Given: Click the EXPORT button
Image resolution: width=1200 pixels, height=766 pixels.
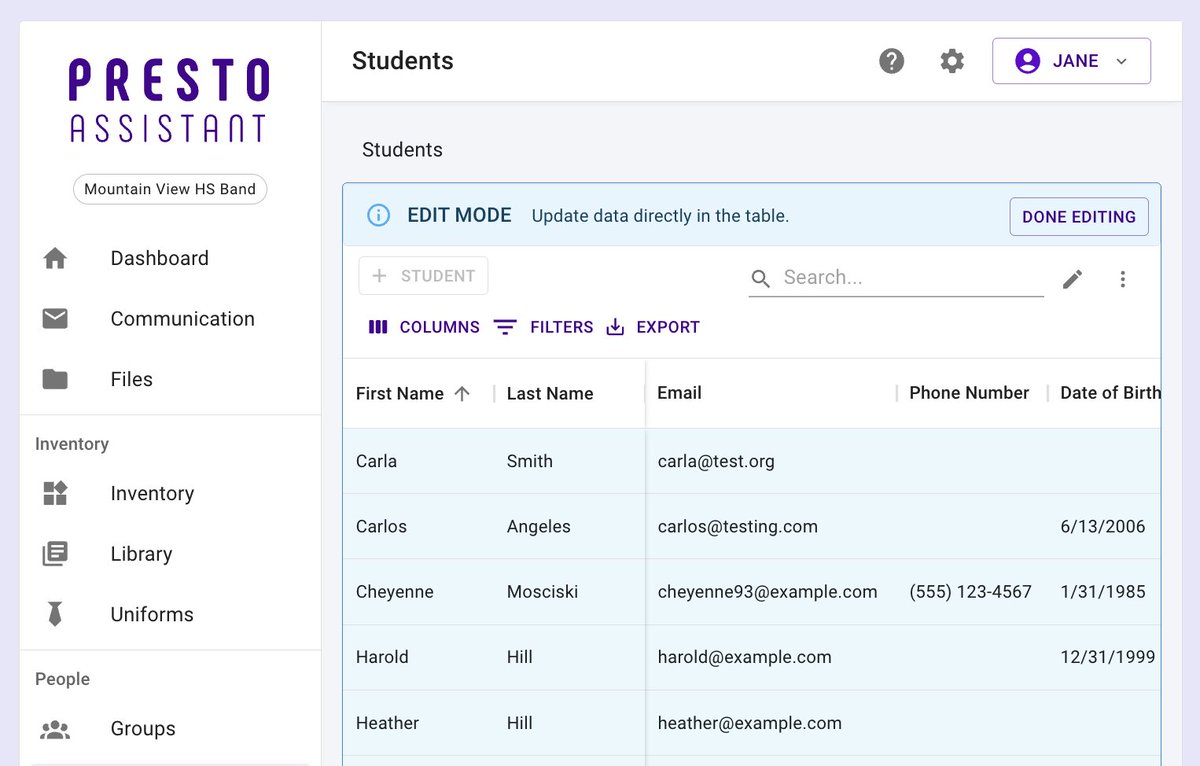Looking at the screenshot, I should pos(653,327).
